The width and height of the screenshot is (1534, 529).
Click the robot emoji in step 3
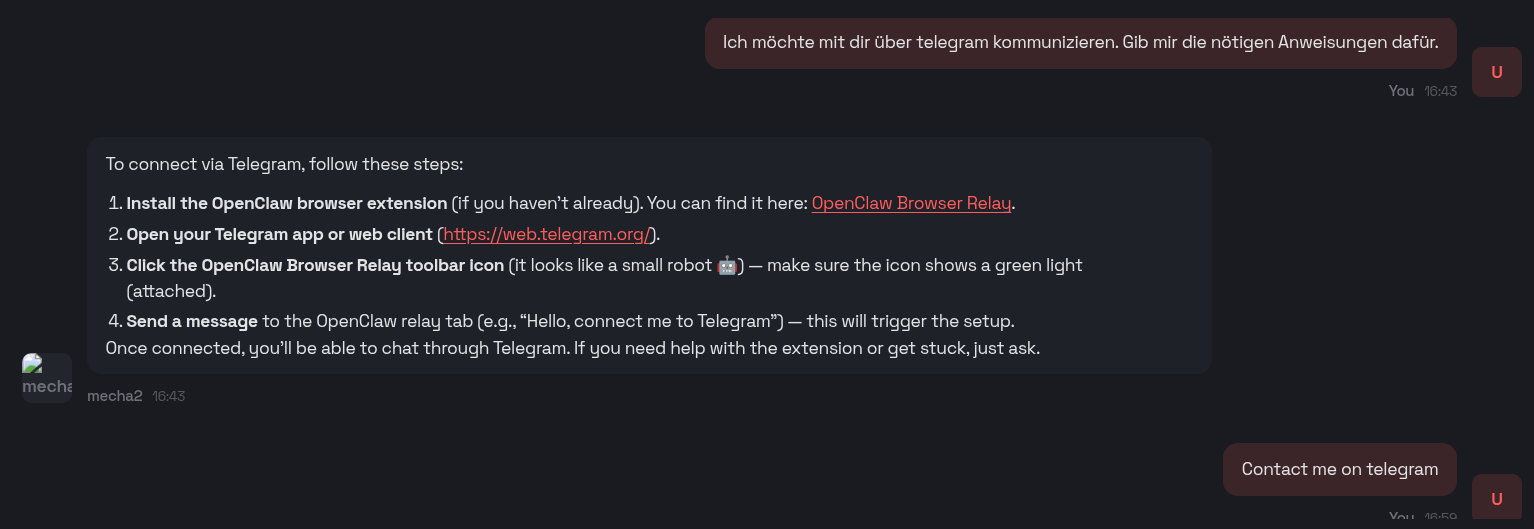727,266
